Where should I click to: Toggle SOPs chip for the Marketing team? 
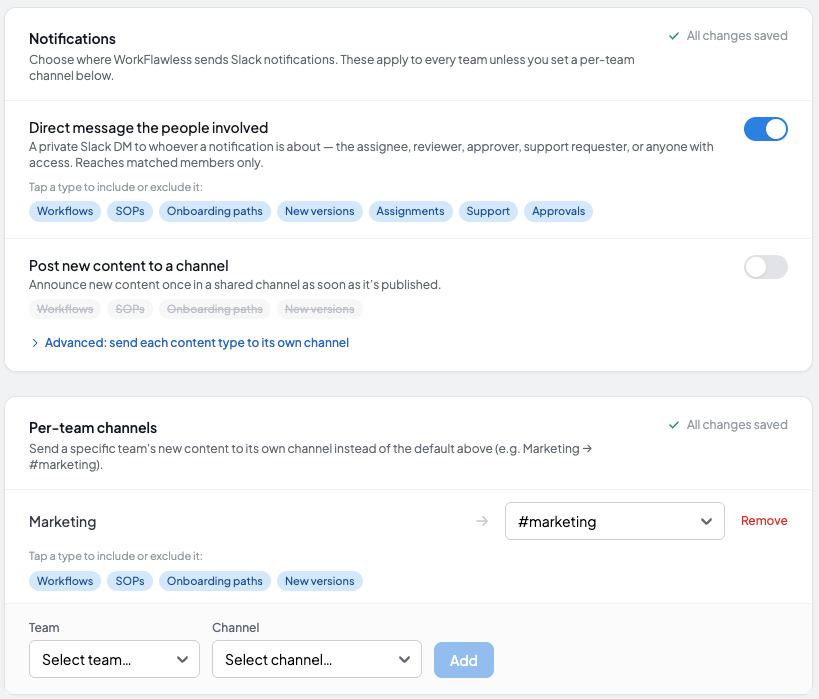coord(130,581)
